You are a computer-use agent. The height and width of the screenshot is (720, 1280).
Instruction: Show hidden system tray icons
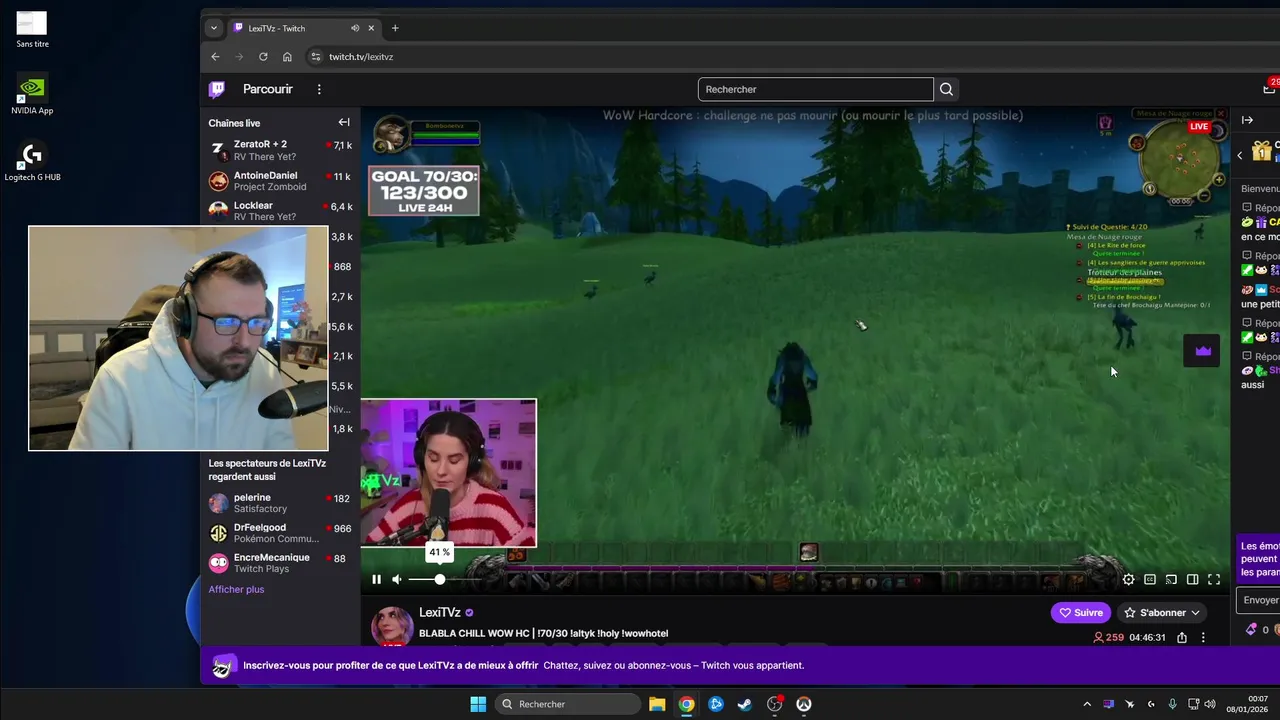click(1087, 704)
